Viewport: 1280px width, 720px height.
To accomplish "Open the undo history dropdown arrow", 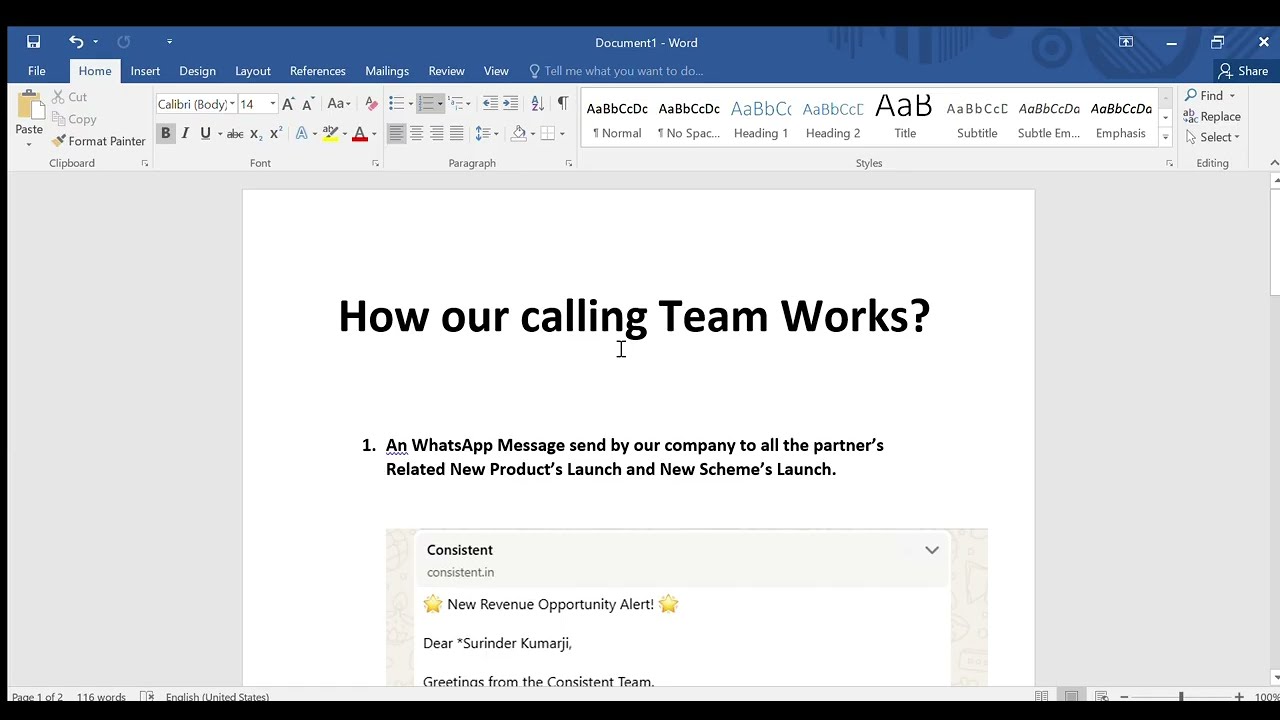I will [95, 42].
